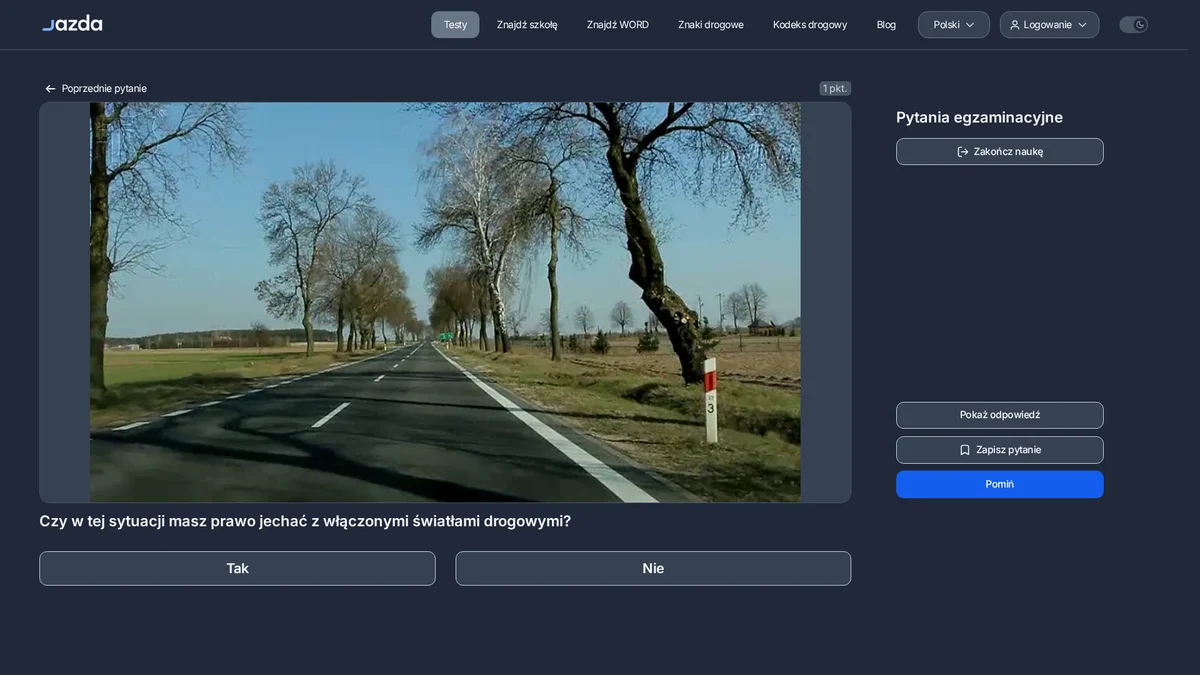Click the user icon in Logowanie button

(1015, 25)
